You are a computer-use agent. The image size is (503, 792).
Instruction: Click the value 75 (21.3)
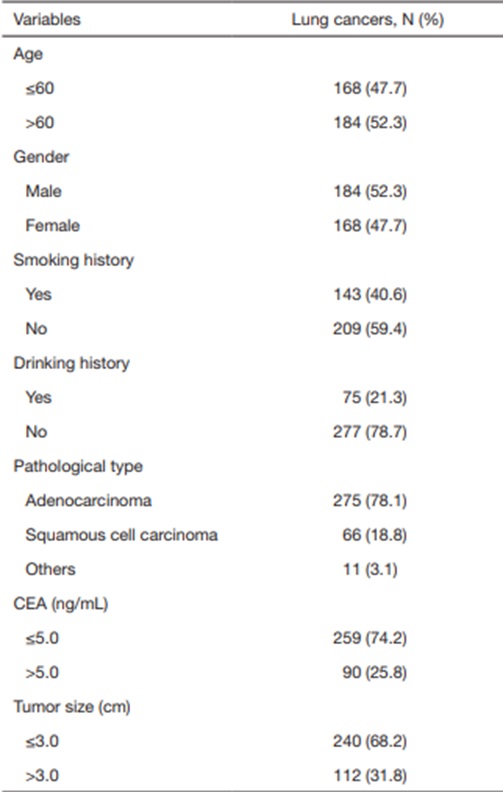[x=375, y=398]
